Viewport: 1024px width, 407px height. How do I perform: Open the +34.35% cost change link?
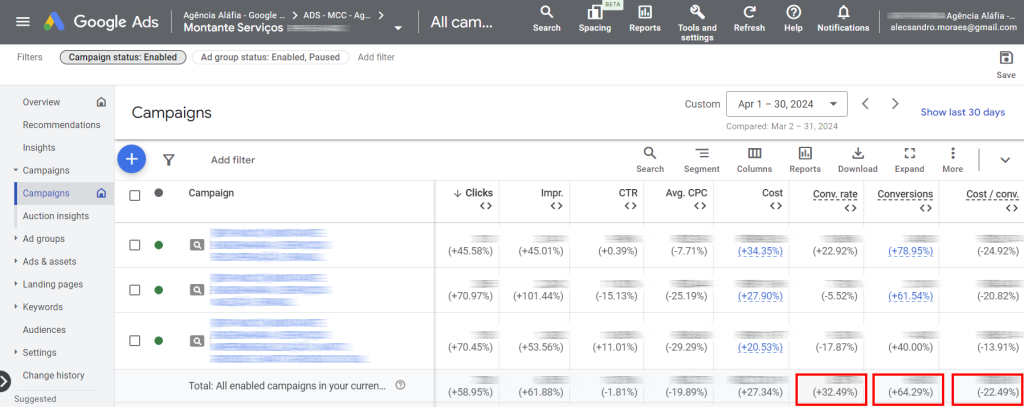760,251
